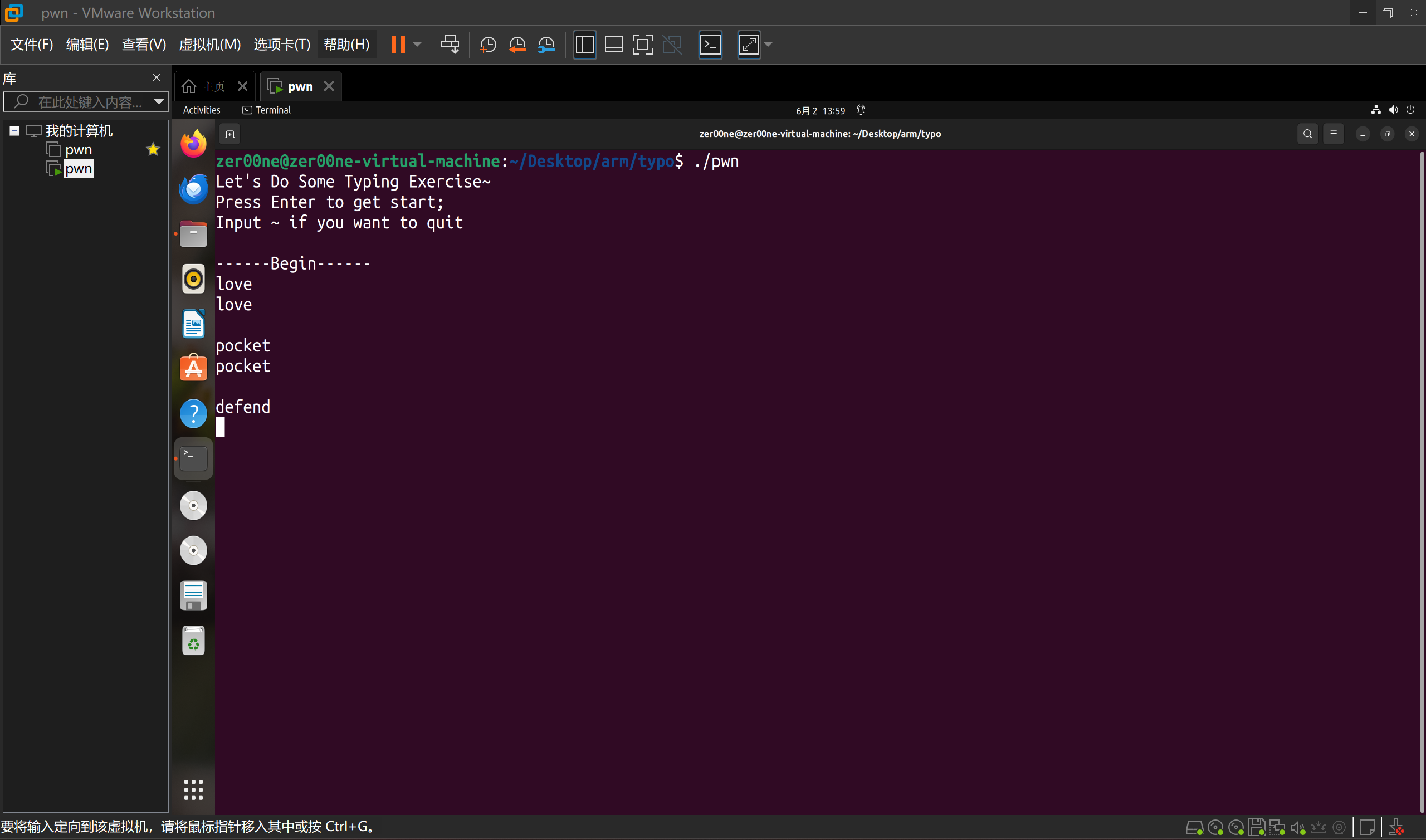Close the 主页 home tab
1426x840 pixels.
[242, 86]
